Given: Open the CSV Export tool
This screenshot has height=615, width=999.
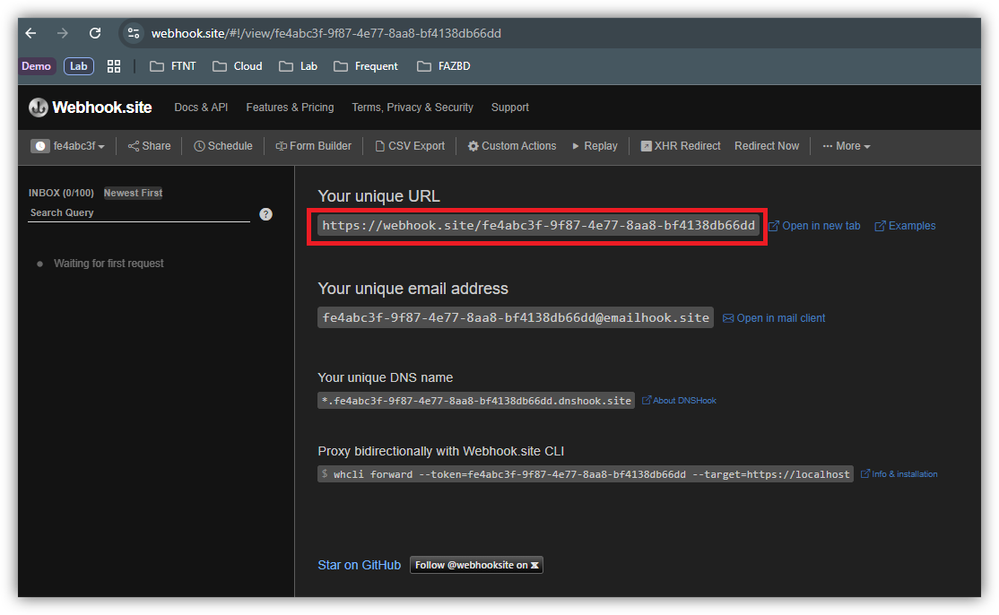Looking at the screenshot, I should (410, 146).
